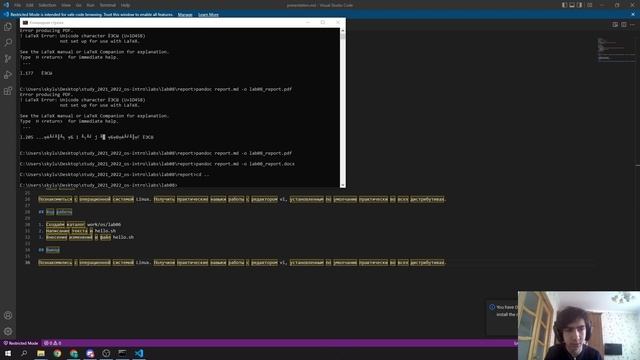This screenshot has height=360, width=640.
Task: Click line number 36 in the gutter
Action: [x=27, y=262]
